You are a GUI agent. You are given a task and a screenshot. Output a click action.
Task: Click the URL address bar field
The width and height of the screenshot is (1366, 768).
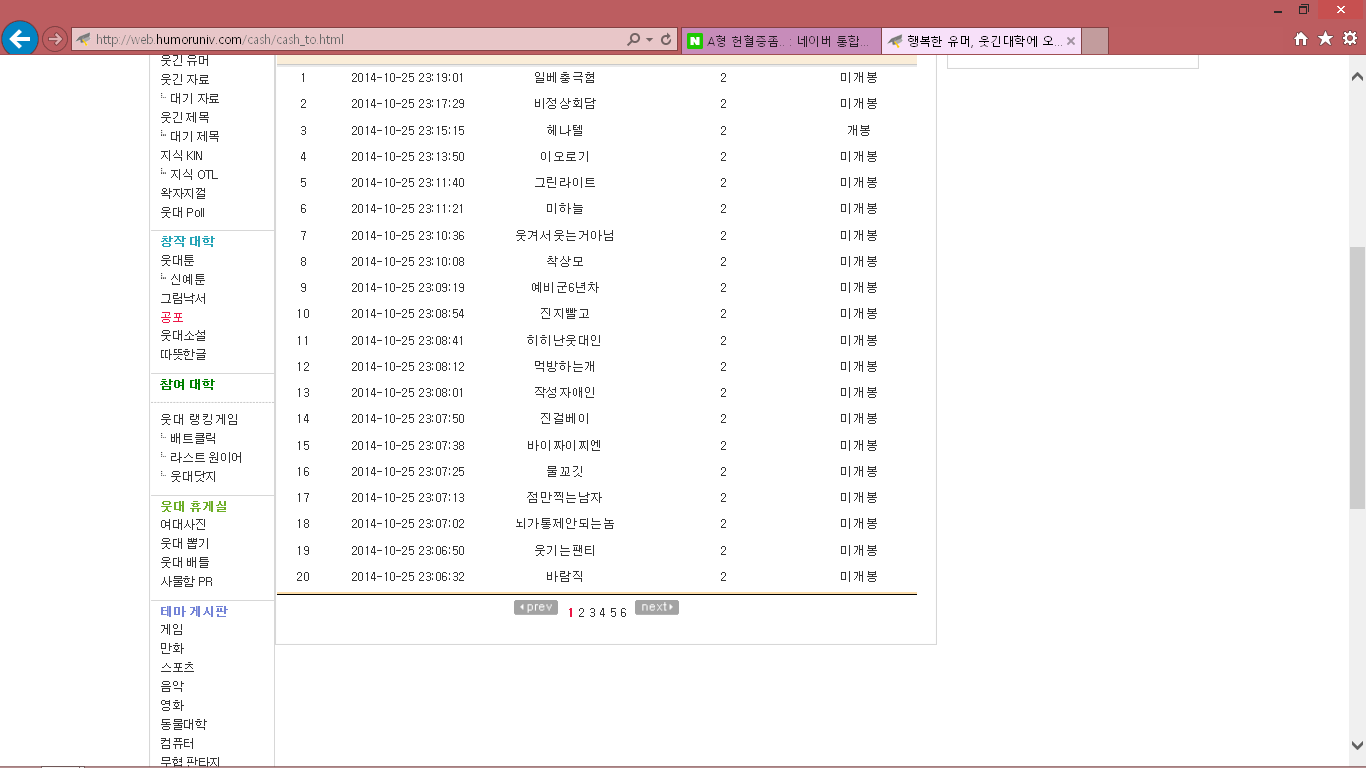click(x=350, y=40)
